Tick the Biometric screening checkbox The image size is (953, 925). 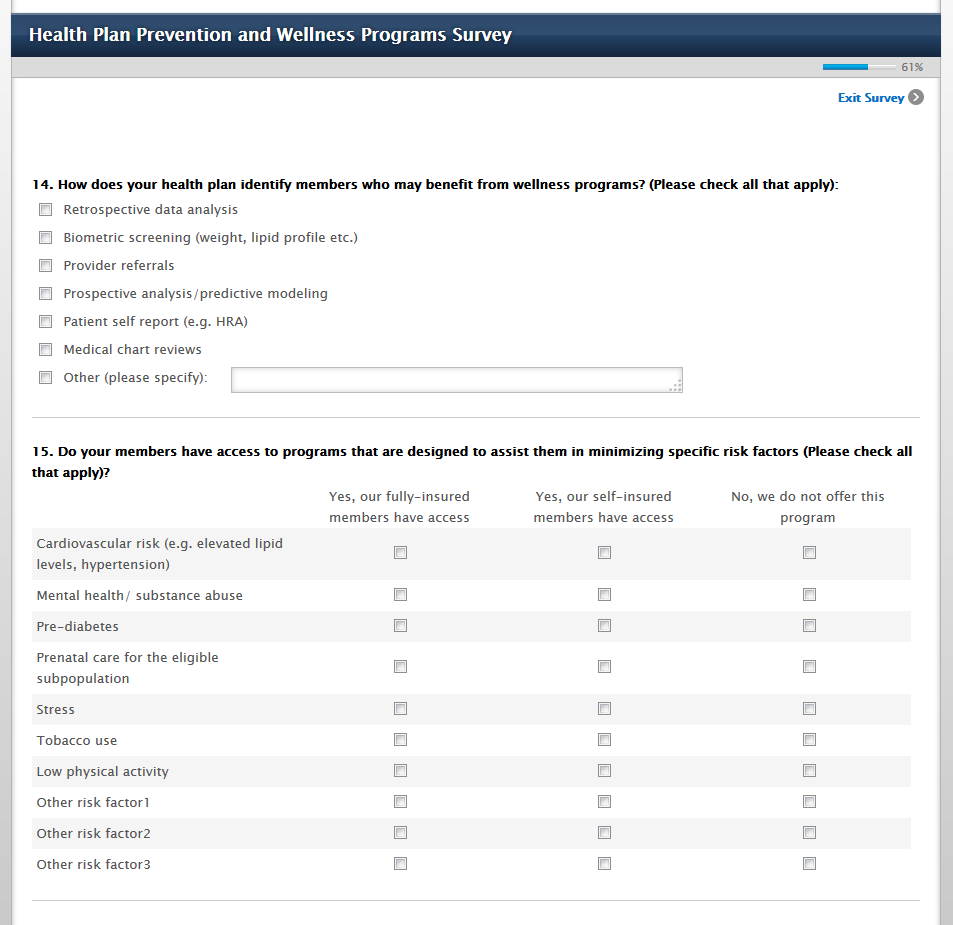(45, 238)
